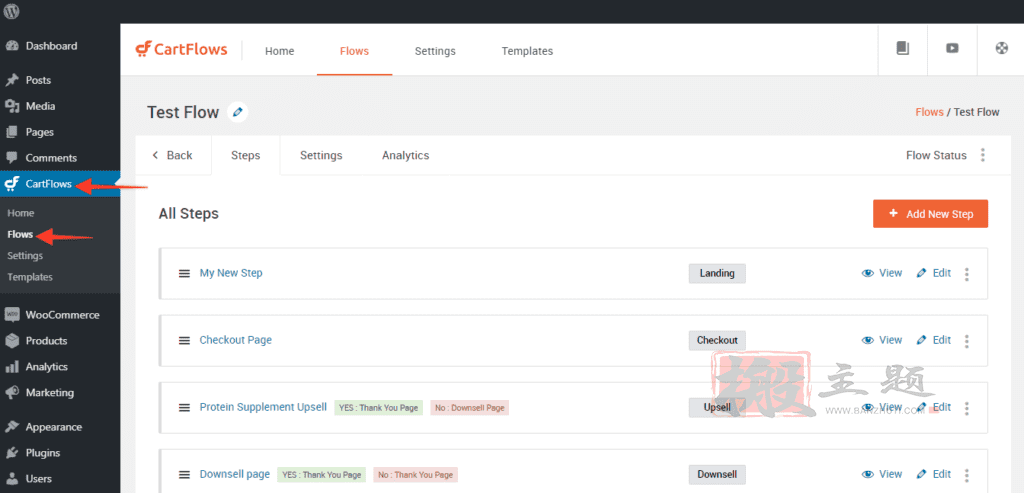Click the pencil icon for My New Step
This screenshot has width=1024, height=493.
click(921, 274)
